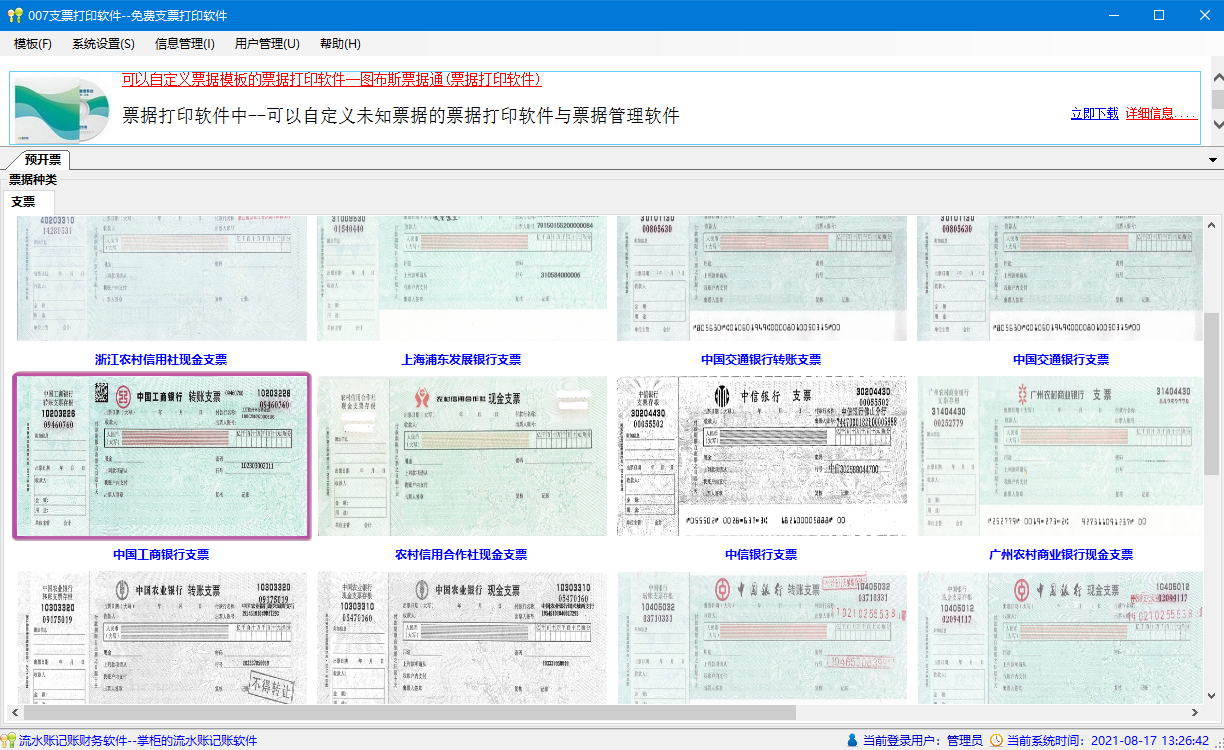Open the 模板(F) menu

coord(31,44)
